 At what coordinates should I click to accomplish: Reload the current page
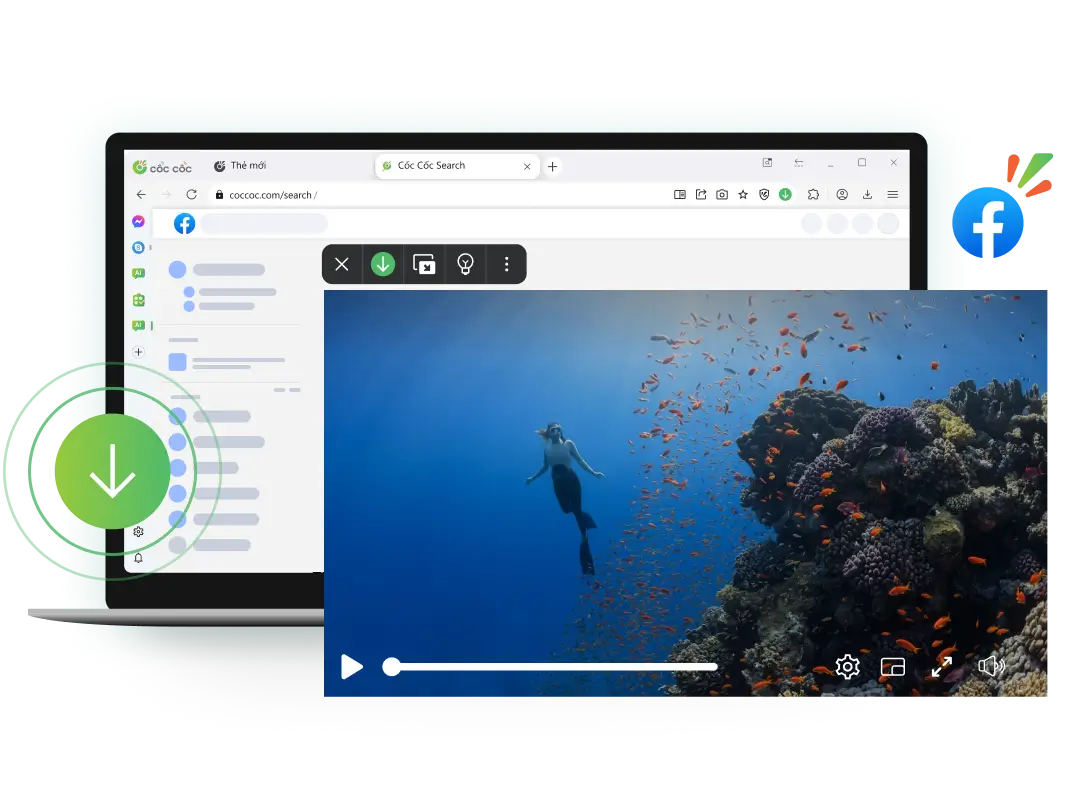191,195
